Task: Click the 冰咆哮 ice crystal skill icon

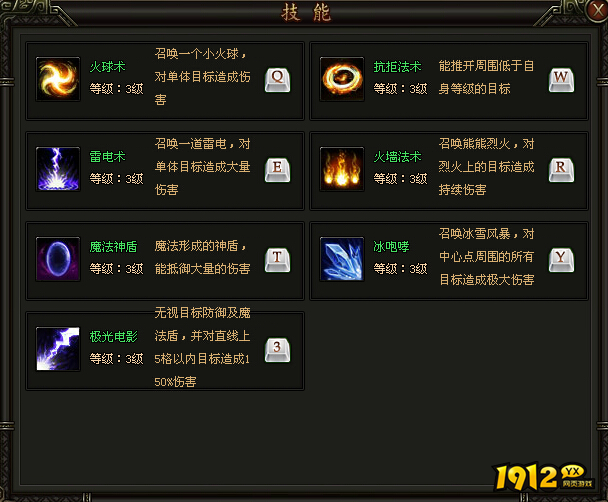Action: coord(342,259)
